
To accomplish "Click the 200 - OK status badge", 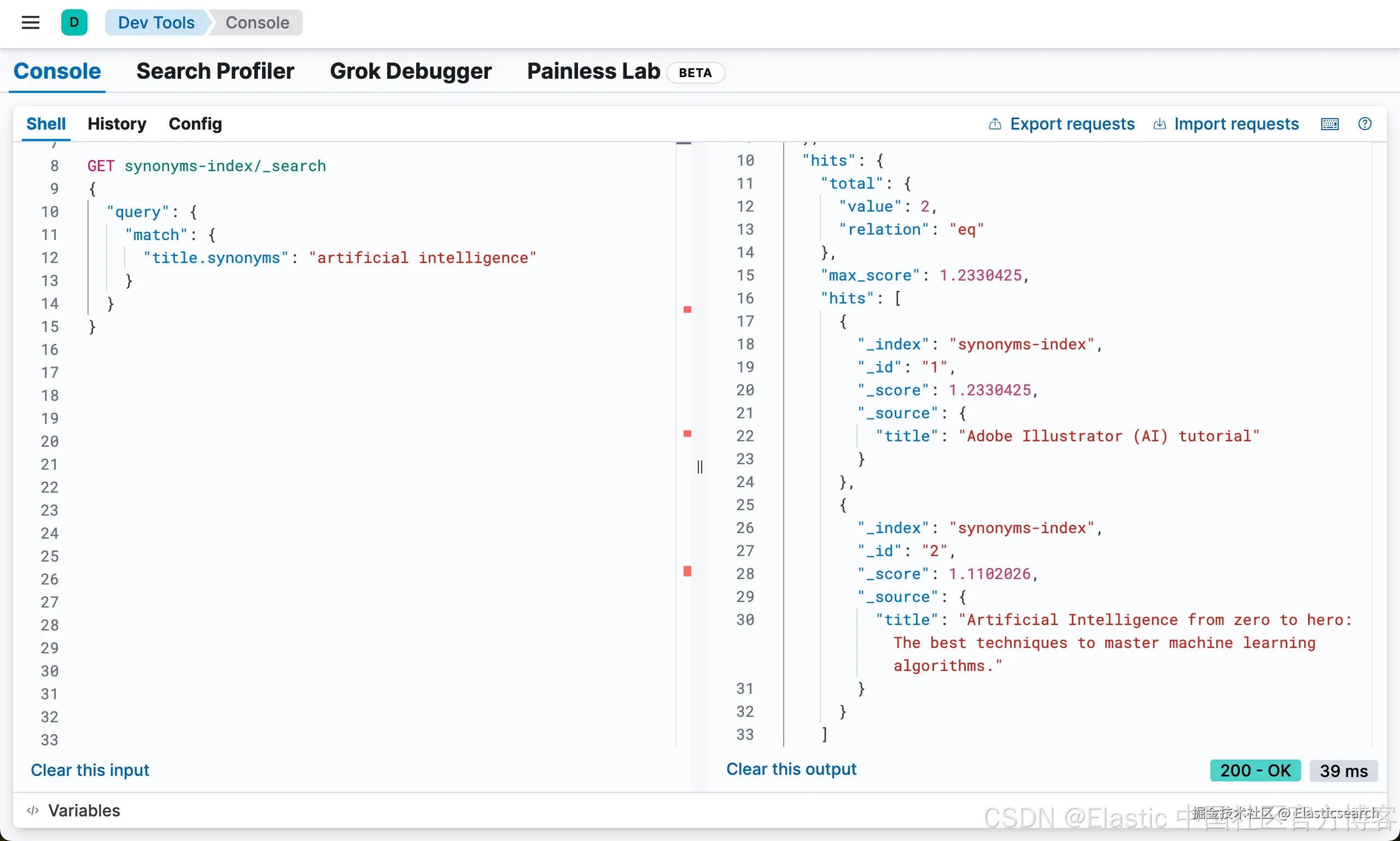I will (x=1255, y=770).
